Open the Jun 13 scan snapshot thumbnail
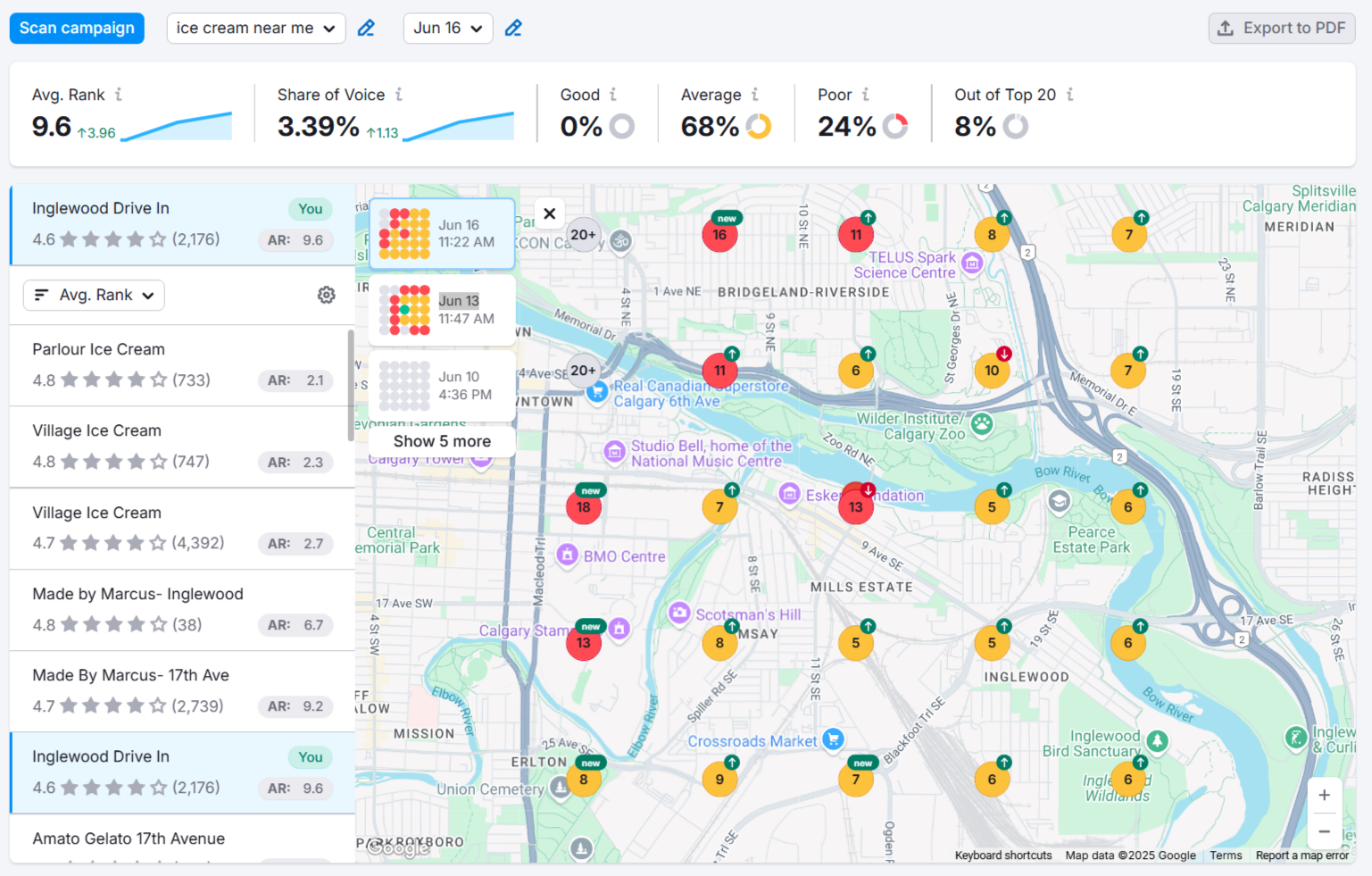Viewport: 1372px width, 876px height. (x=441, y=310)
